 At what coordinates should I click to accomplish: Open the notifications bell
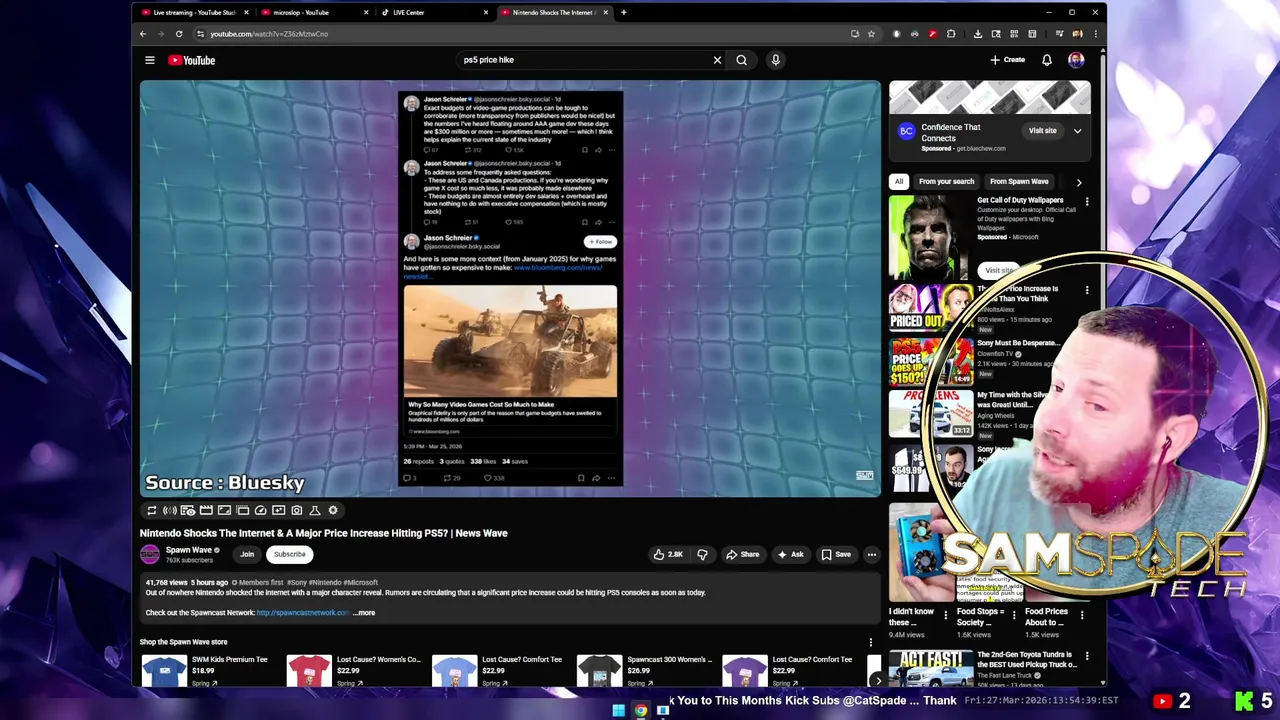point(1047,60)
